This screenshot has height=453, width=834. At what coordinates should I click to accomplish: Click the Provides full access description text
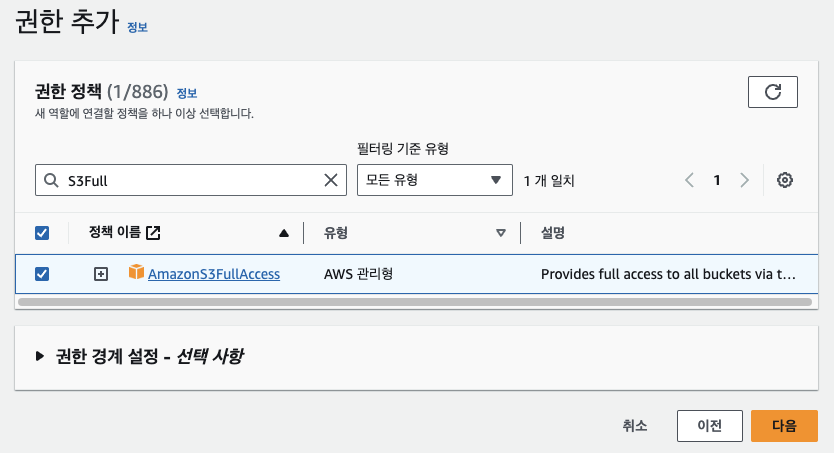pyautogui.click(x=668, y=274)
